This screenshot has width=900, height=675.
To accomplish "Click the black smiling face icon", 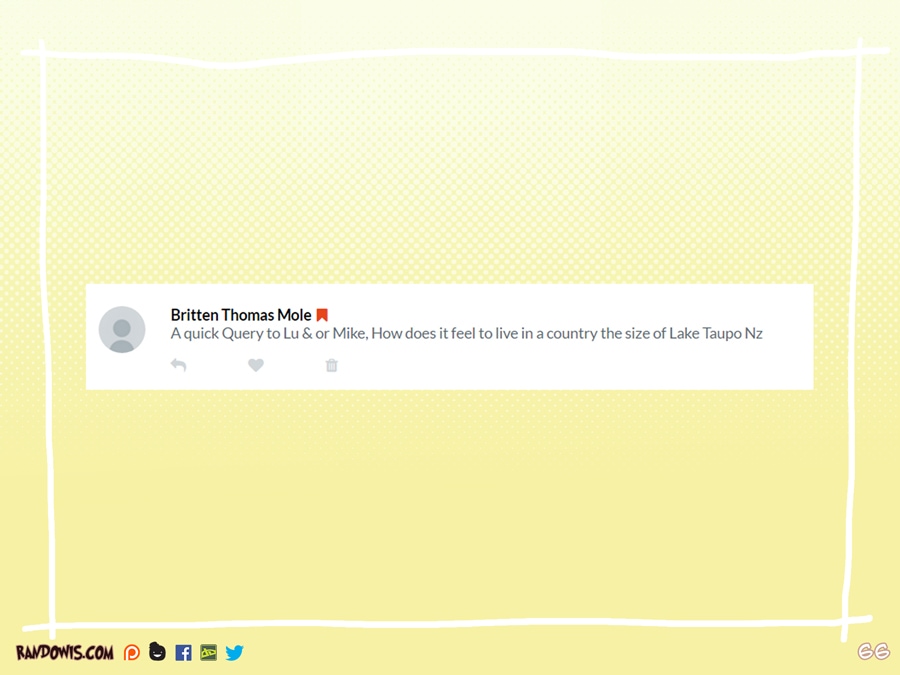I will point(157,652).
